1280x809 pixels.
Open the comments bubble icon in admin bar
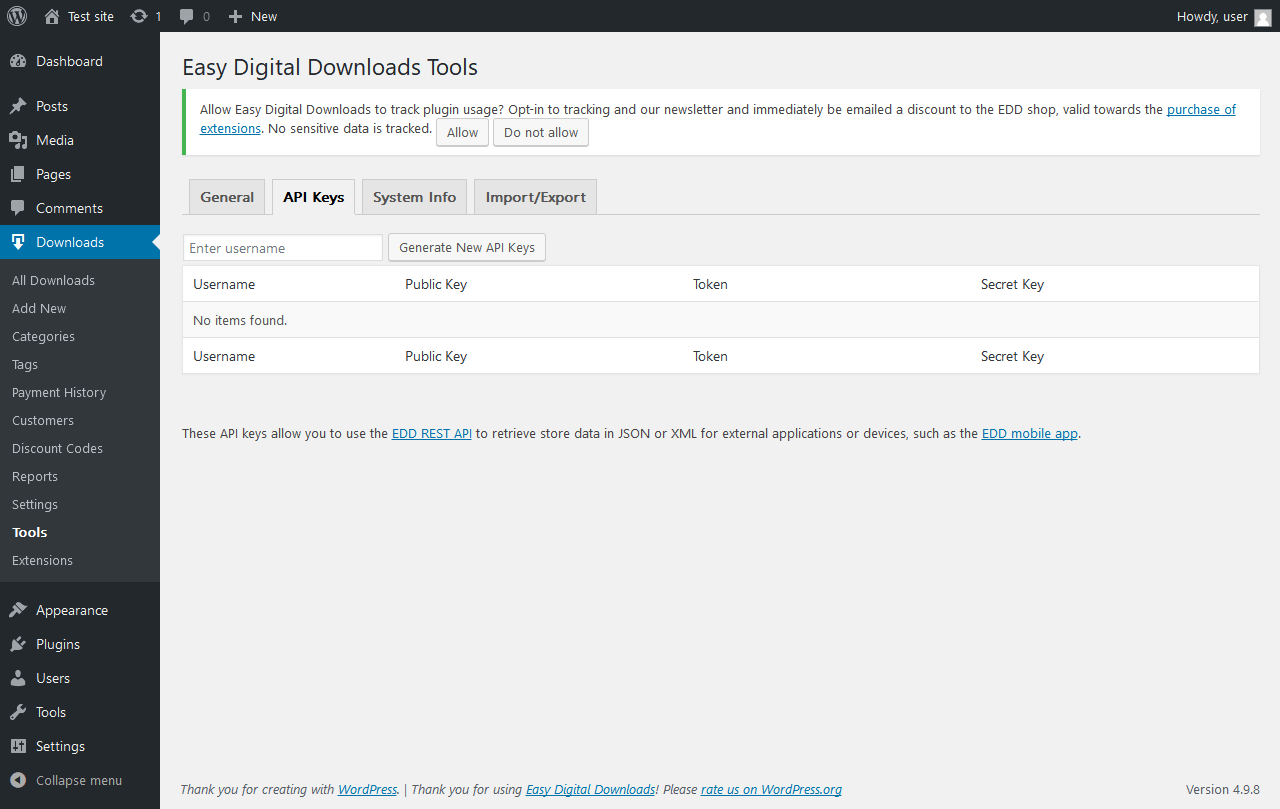click(x=187, y=17)
